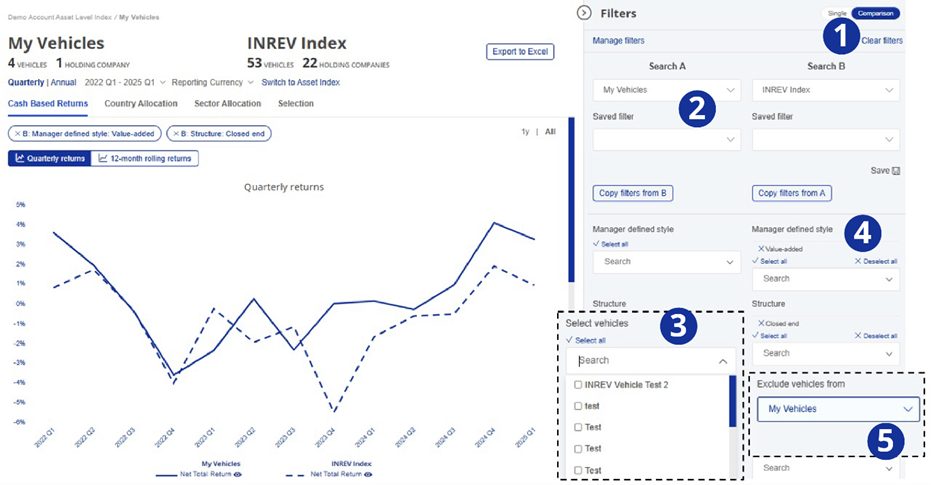Remove the Manager defined style Value-added chip
933x485 pixels.
pos(17,133)
